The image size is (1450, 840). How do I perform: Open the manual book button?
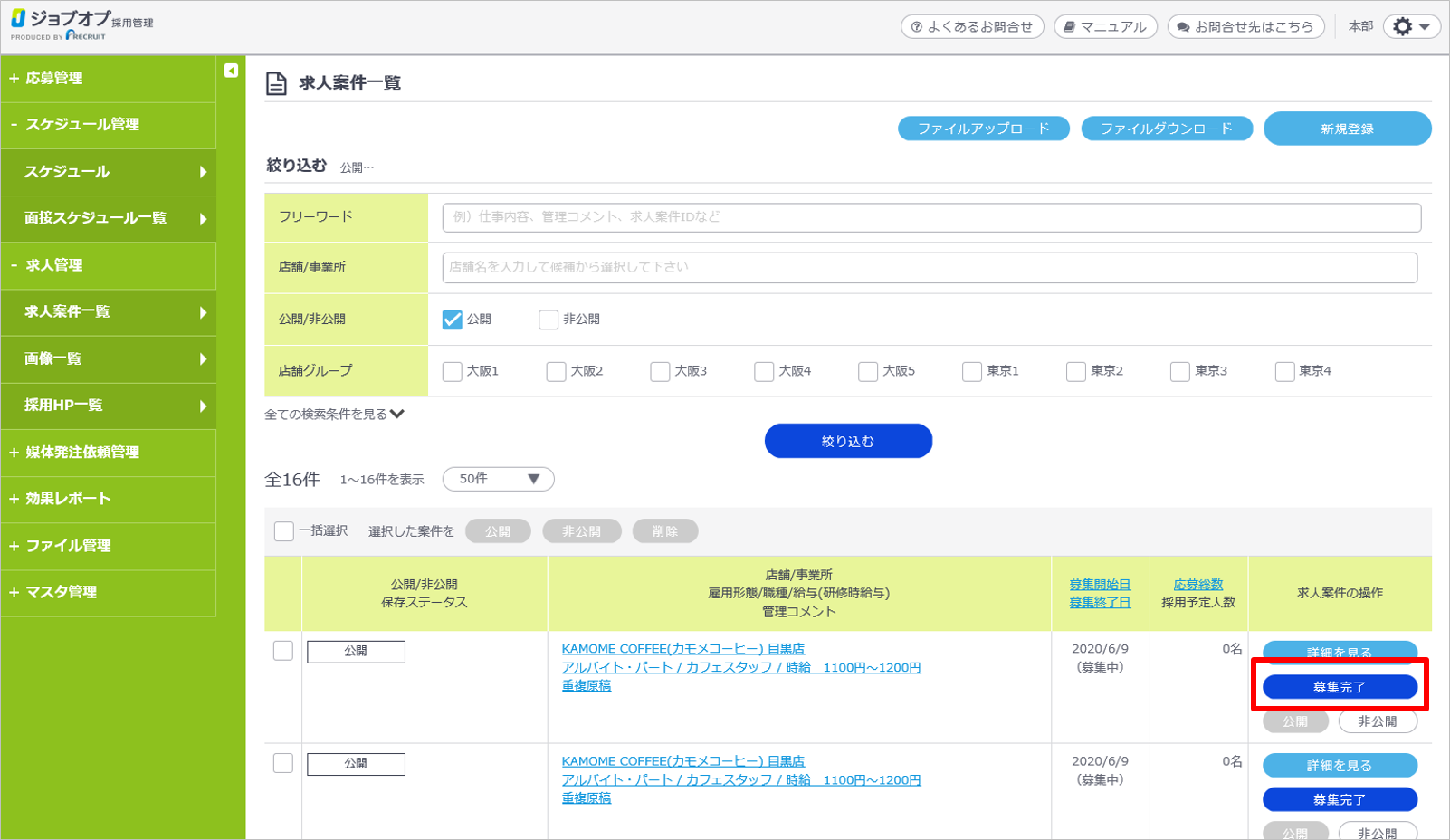pyautogui.click(x=1104, y=27)
